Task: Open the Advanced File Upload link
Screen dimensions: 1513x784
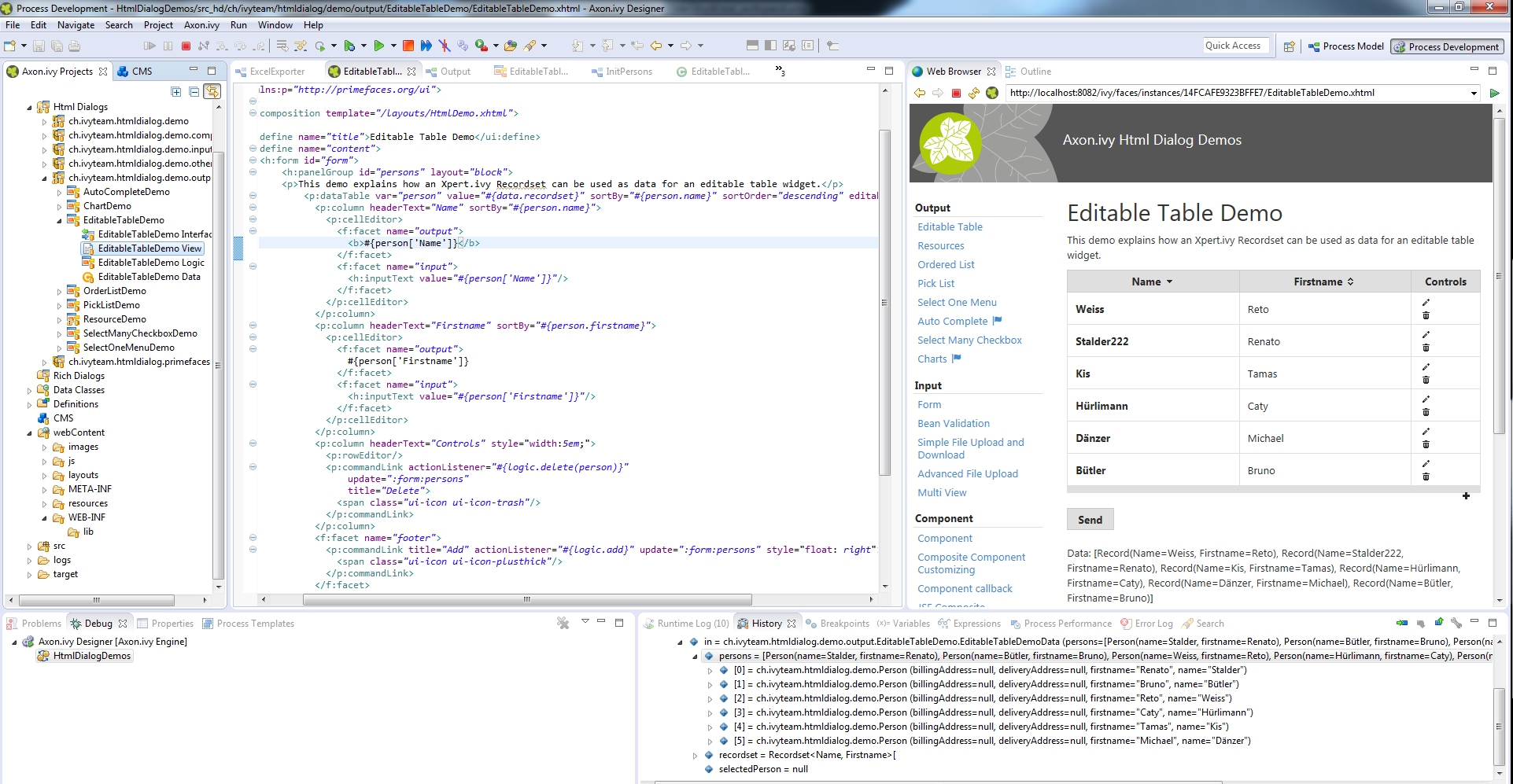Action: 968,474
